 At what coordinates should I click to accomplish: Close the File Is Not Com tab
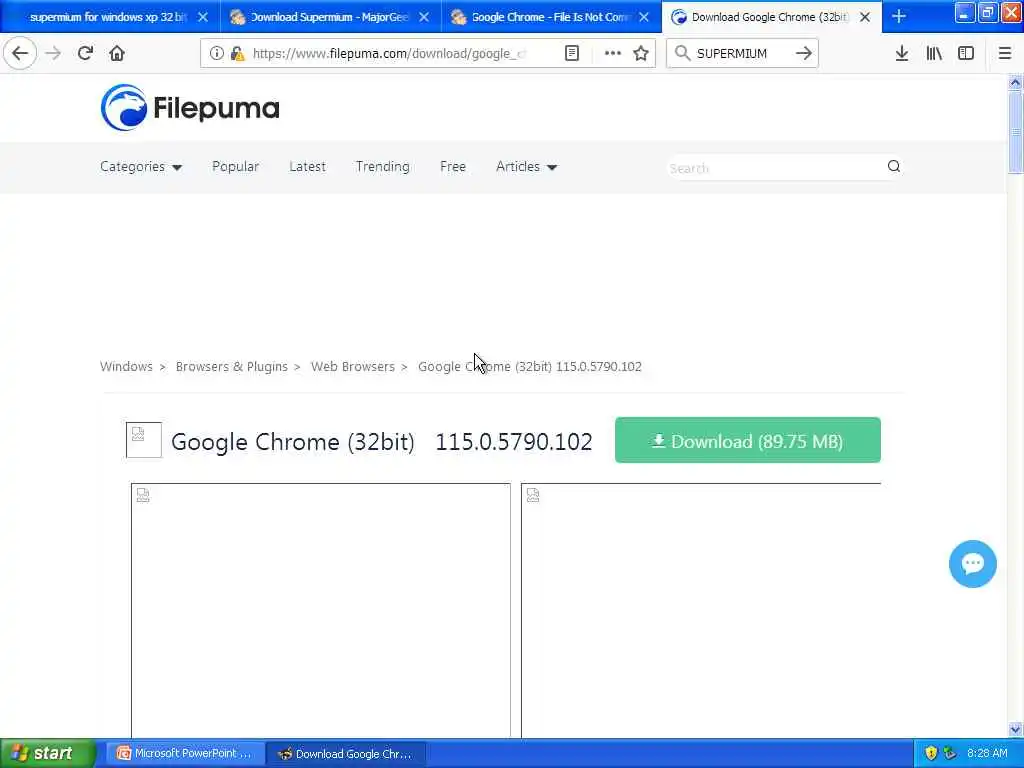coord(644,17)
